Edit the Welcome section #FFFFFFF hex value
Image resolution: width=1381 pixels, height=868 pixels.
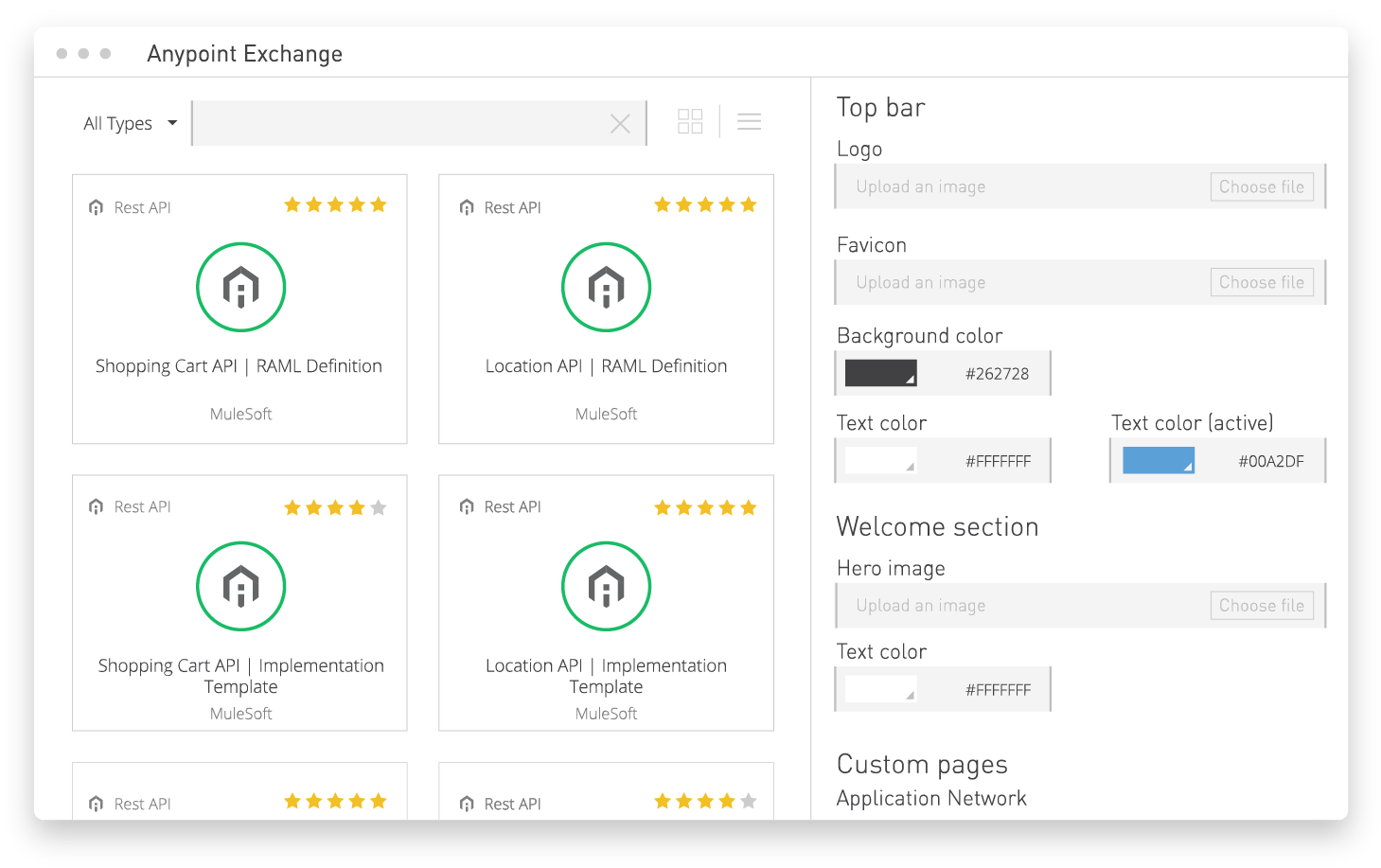coord(998,690)
